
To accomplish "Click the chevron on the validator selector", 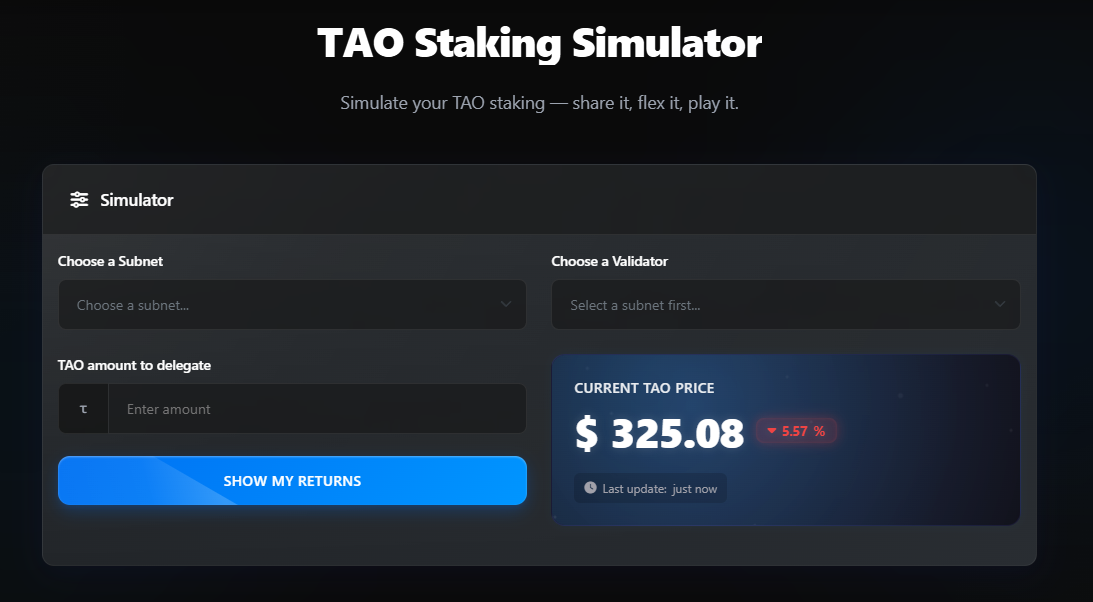I will tap(999, 304).
